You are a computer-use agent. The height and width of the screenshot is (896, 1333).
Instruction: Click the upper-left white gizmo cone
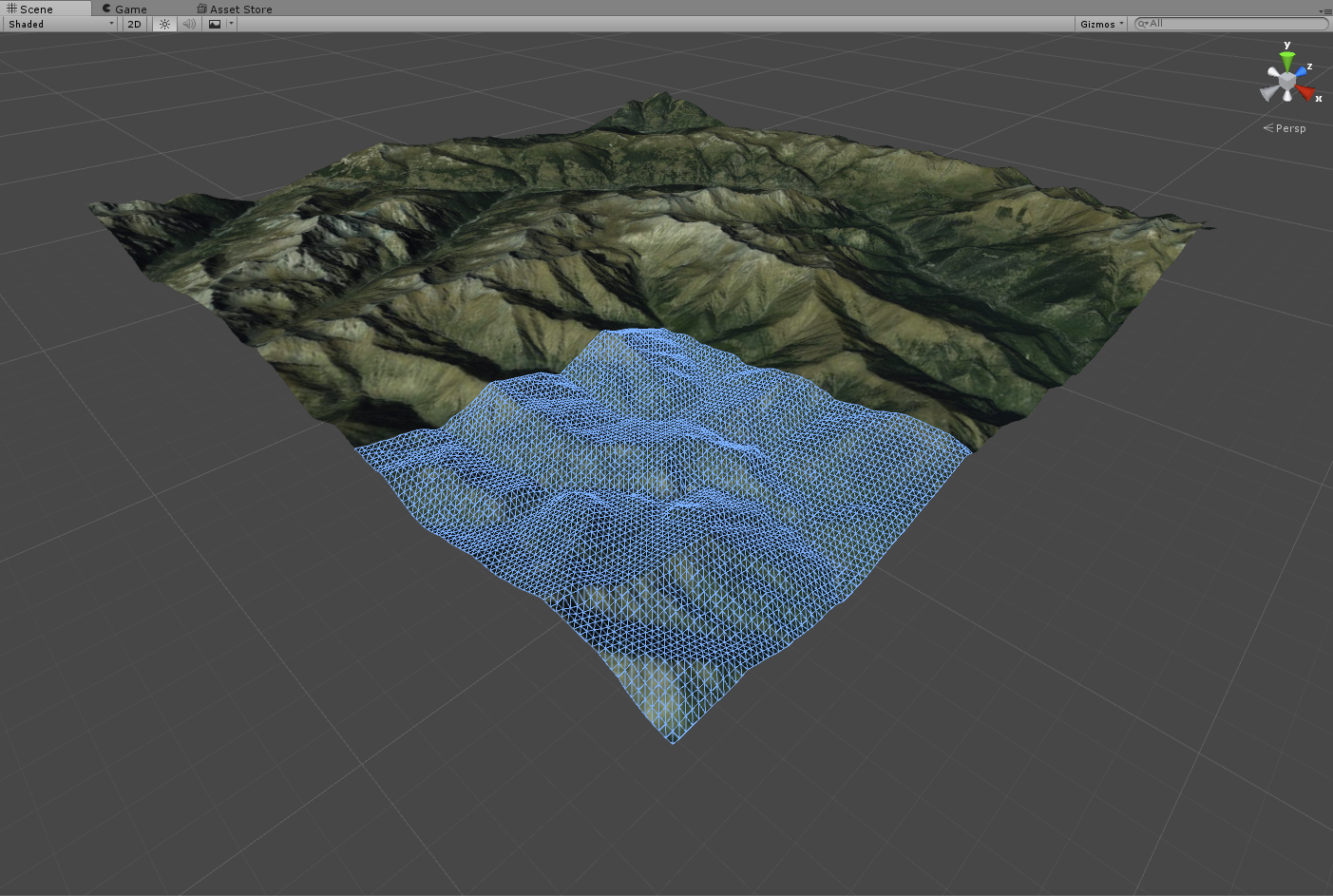click(x=1273, y=73)
